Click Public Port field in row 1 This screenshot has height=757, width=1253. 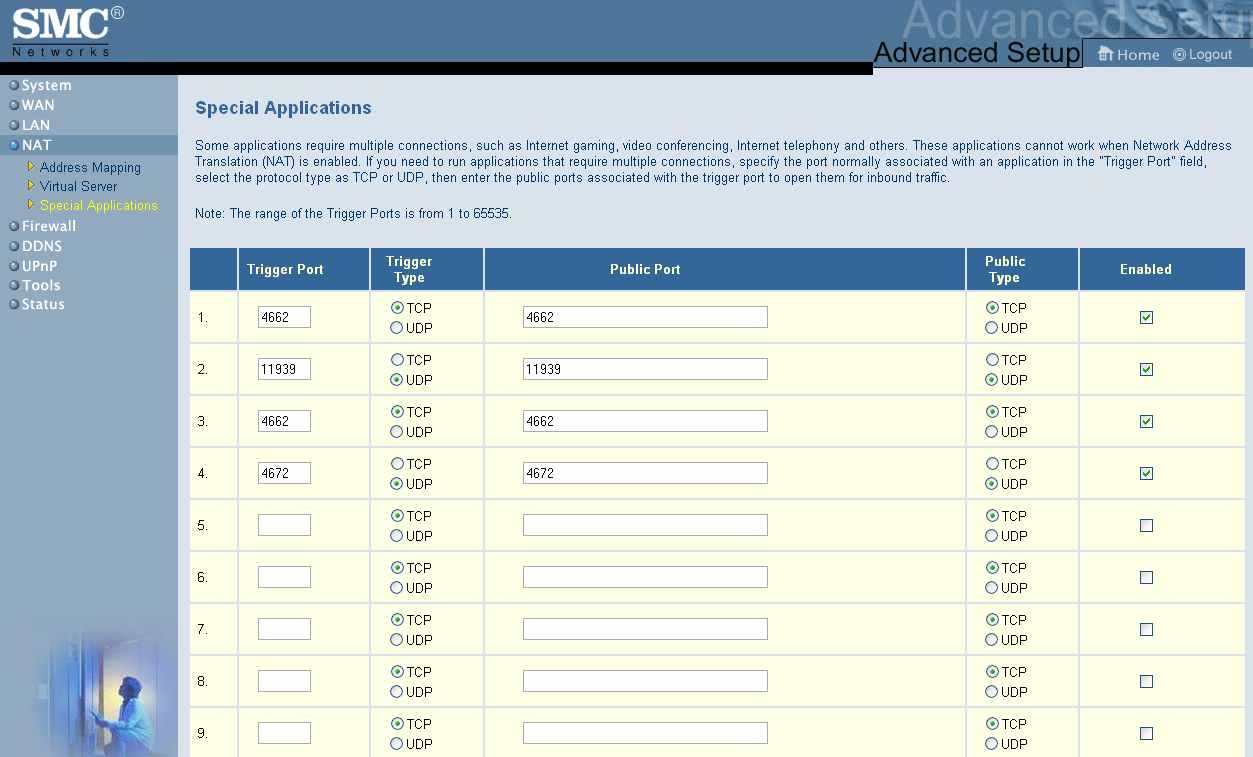[x=645, y=317]
